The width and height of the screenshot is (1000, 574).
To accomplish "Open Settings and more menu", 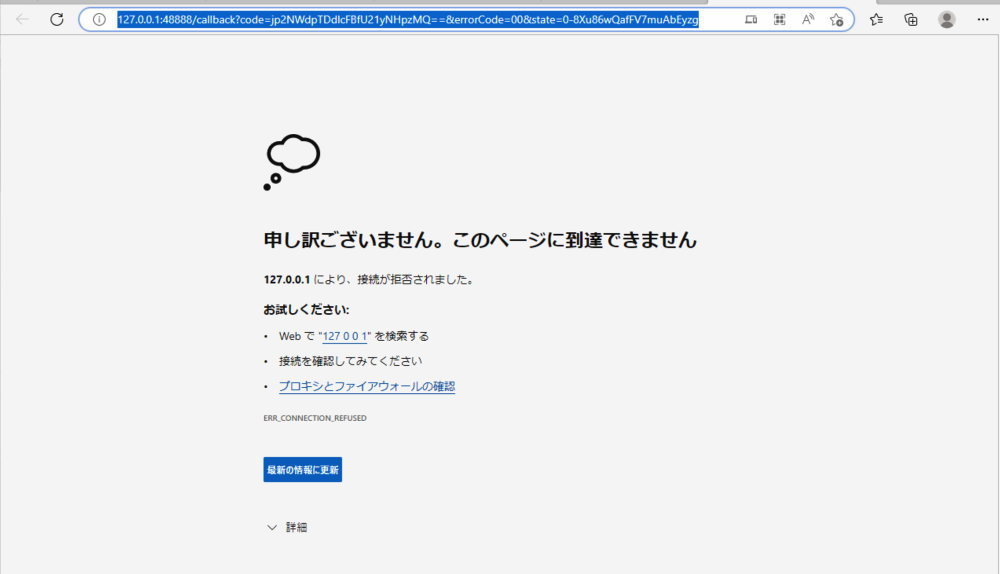I will point(983,20).
